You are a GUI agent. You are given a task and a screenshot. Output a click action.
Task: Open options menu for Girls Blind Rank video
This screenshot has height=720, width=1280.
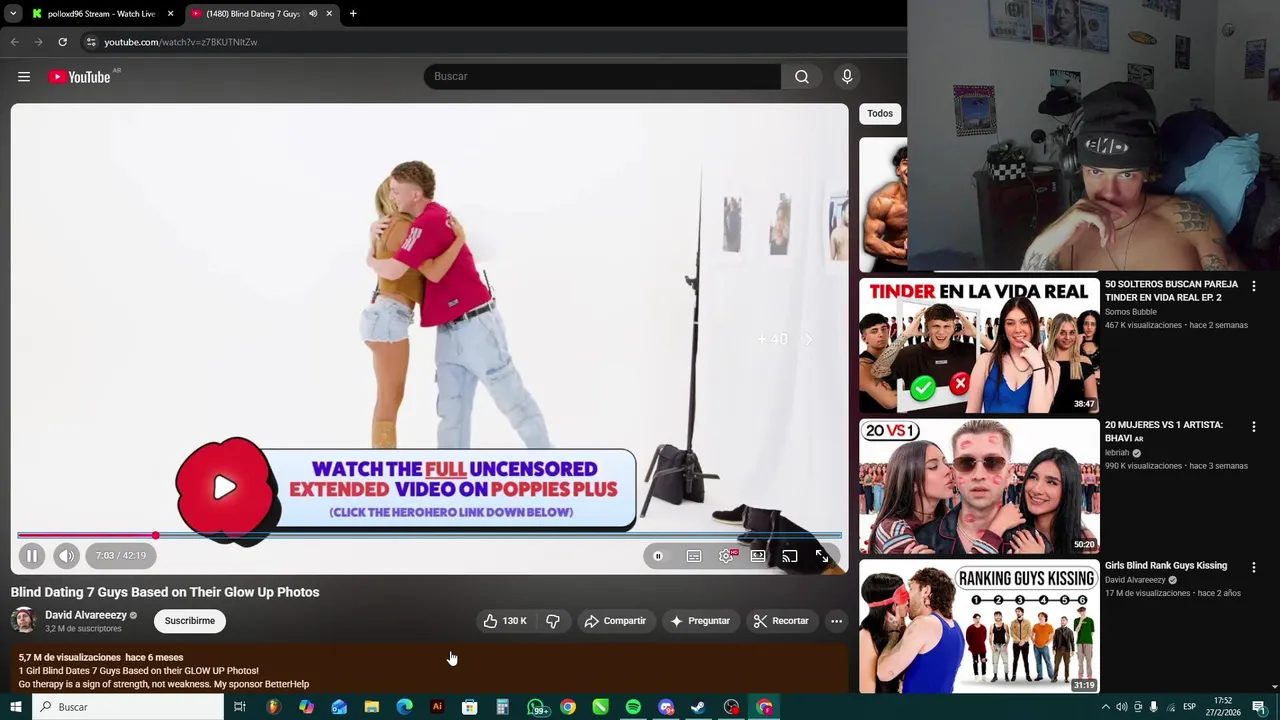1253,567
